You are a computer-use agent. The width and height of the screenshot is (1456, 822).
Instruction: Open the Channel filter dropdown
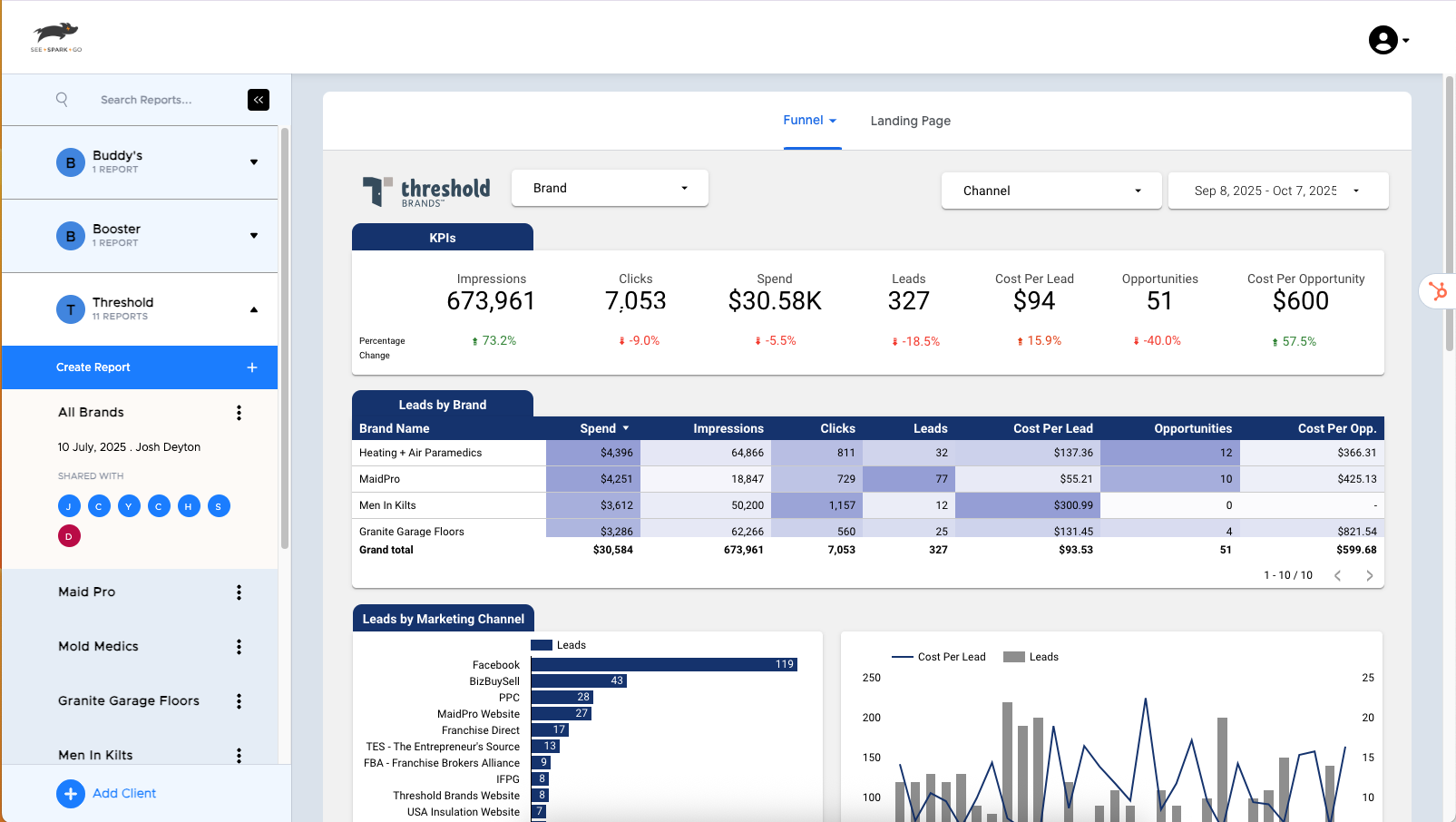pyautogui.click(x=1050, y=191)
